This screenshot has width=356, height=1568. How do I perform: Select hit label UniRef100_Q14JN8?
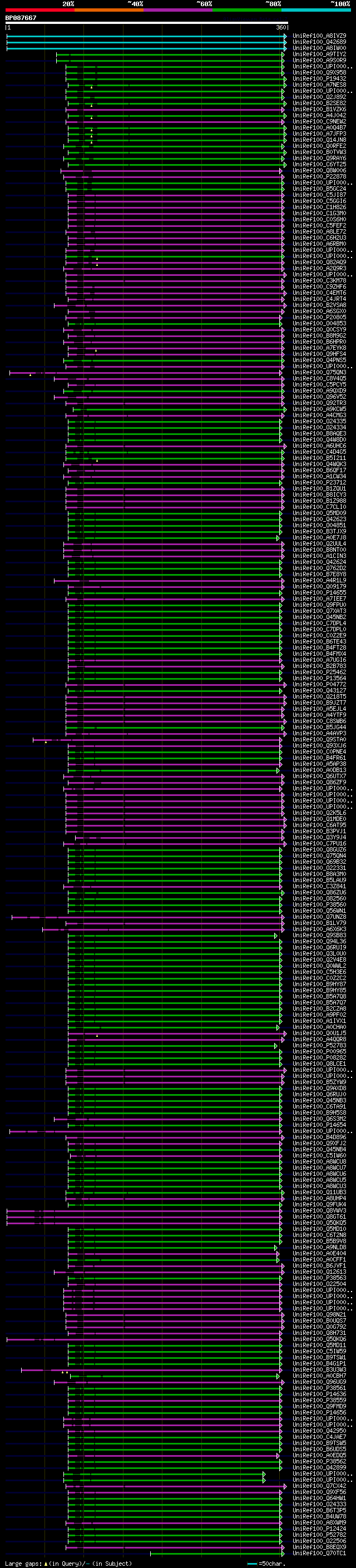[x=319, y=140]
